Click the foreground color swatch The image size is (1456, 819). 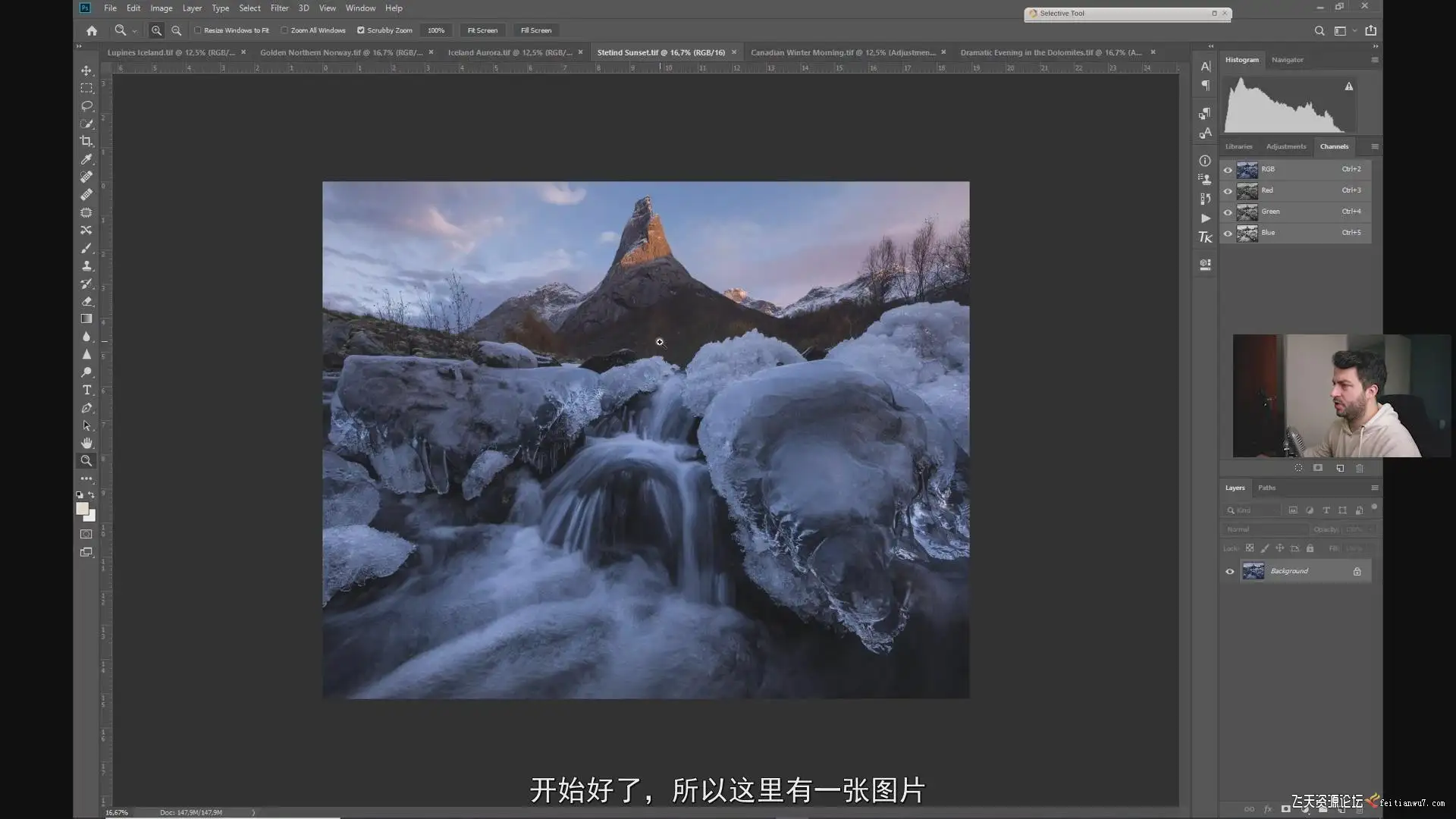(x=82, y=509)
